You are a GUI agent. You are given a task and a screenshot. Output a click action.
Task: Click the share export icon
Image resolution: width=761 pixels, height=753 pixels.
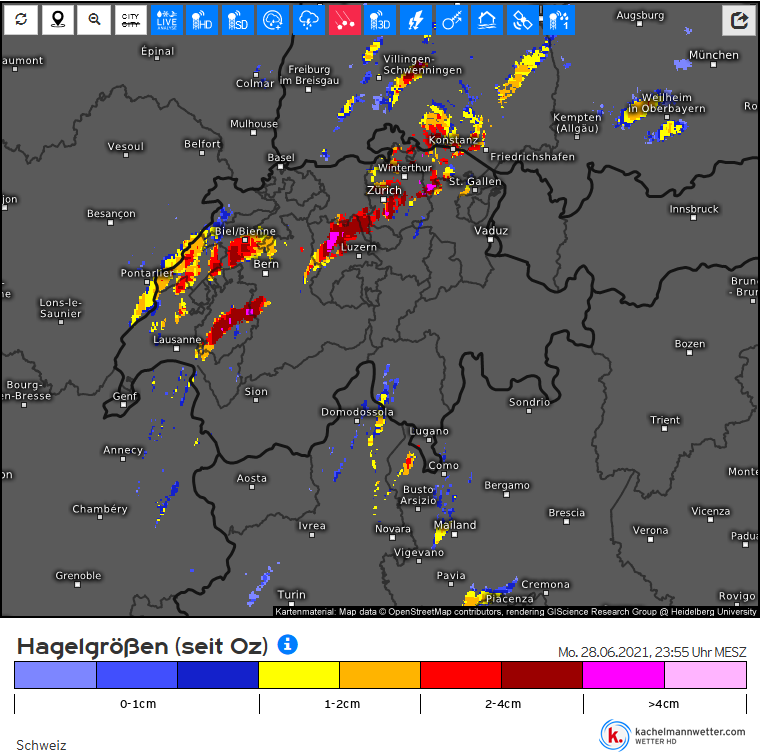point(739,20)
